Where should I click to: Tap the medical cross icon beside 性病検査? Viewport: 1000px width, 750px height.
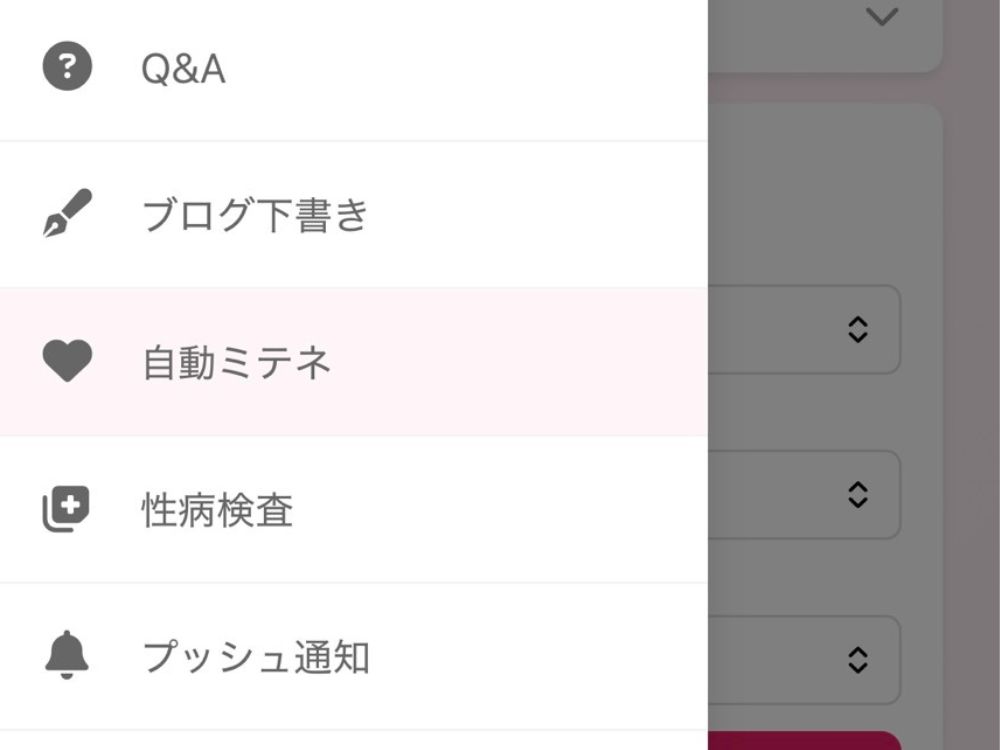pos(67,508)
